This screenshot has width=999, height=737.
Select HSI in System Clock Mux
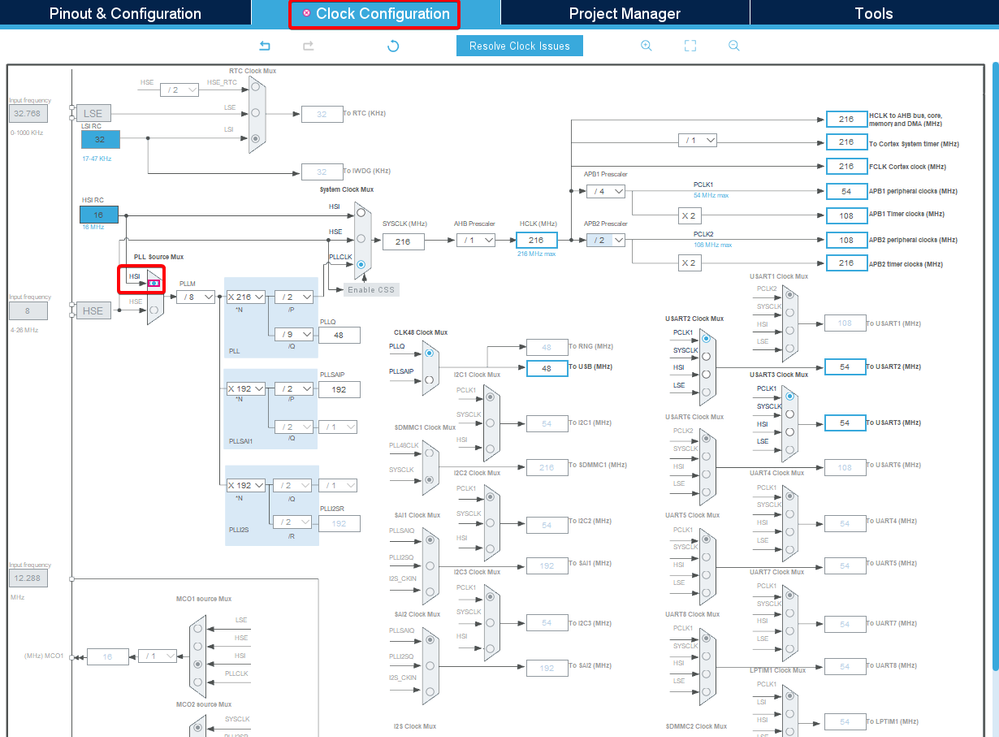point(361,213)
